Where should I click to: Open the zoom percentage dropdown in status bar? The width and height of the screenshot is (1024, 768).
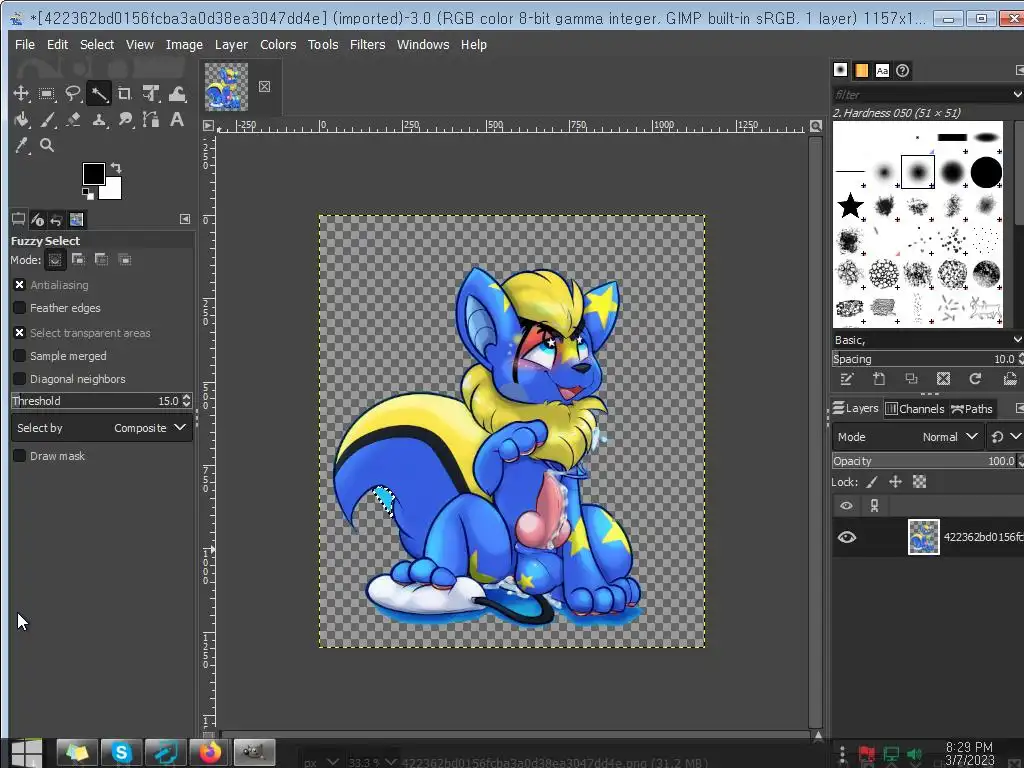point(391,761)
